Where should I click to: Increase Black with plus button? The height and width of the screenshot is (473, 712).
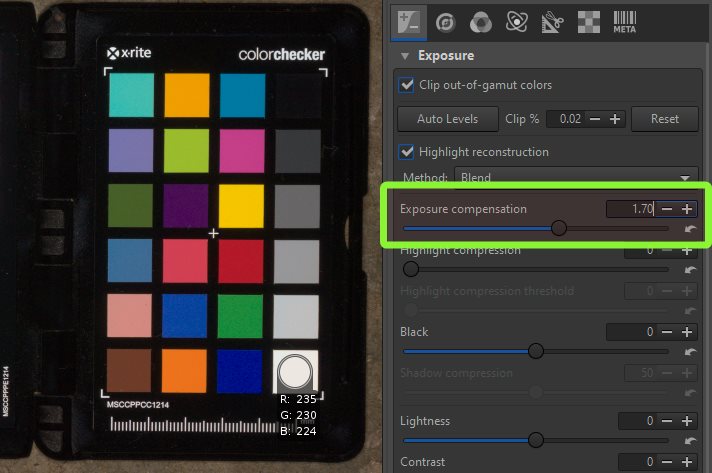(687, 332)
